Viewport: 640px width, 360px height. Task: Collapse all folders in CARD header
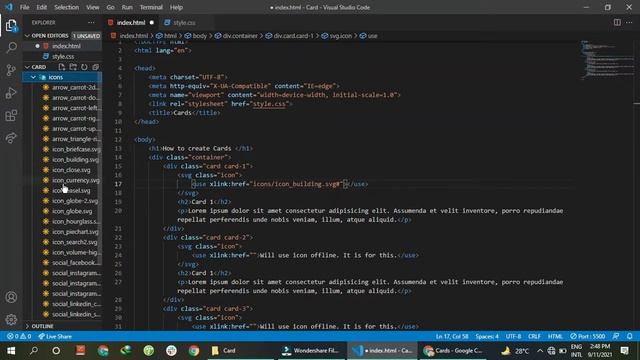(96, 67)
